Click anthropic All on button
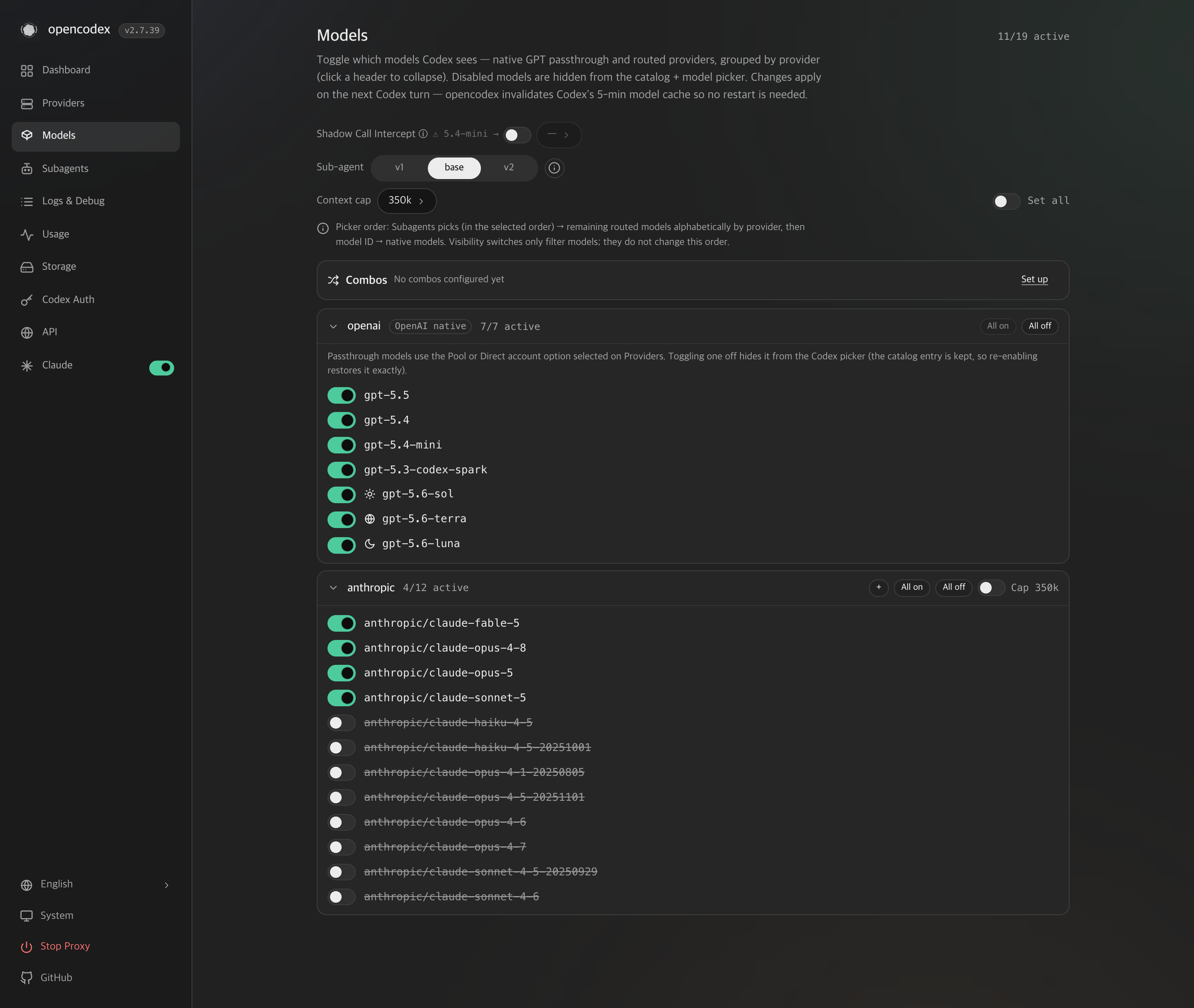 (911, 587)
